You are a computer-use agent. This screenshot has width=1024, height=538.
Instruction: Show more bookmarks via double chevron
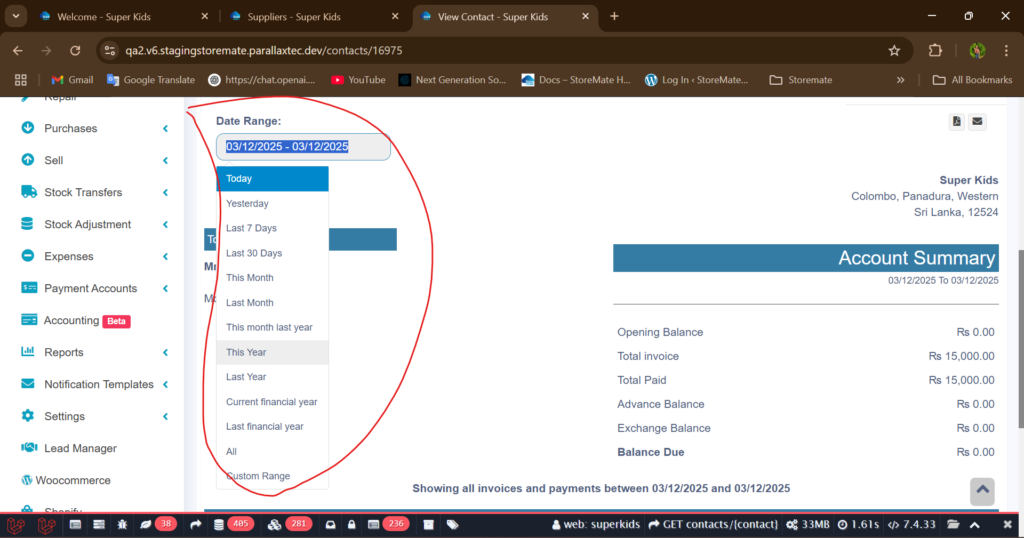[900, 80]
